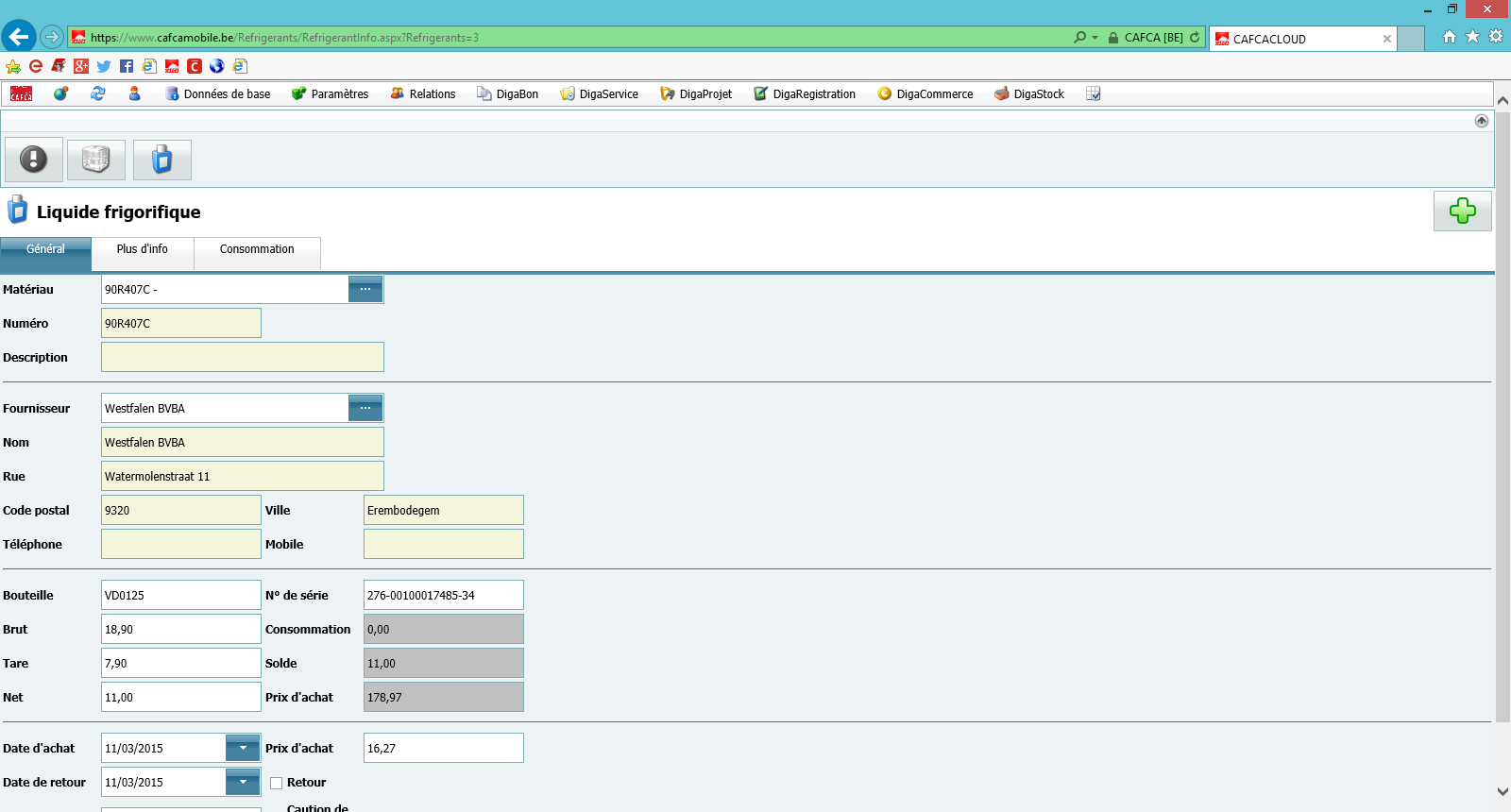Click the scrollbar down arrow

coord(1503,792)
